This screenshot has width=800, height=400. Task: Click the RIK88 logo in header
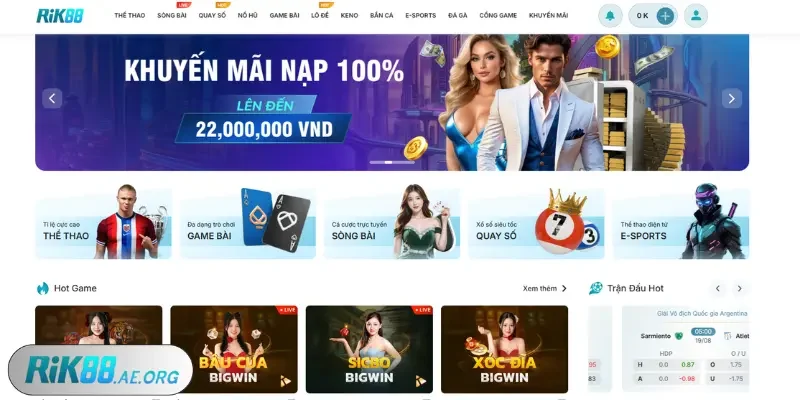[60, 15]
